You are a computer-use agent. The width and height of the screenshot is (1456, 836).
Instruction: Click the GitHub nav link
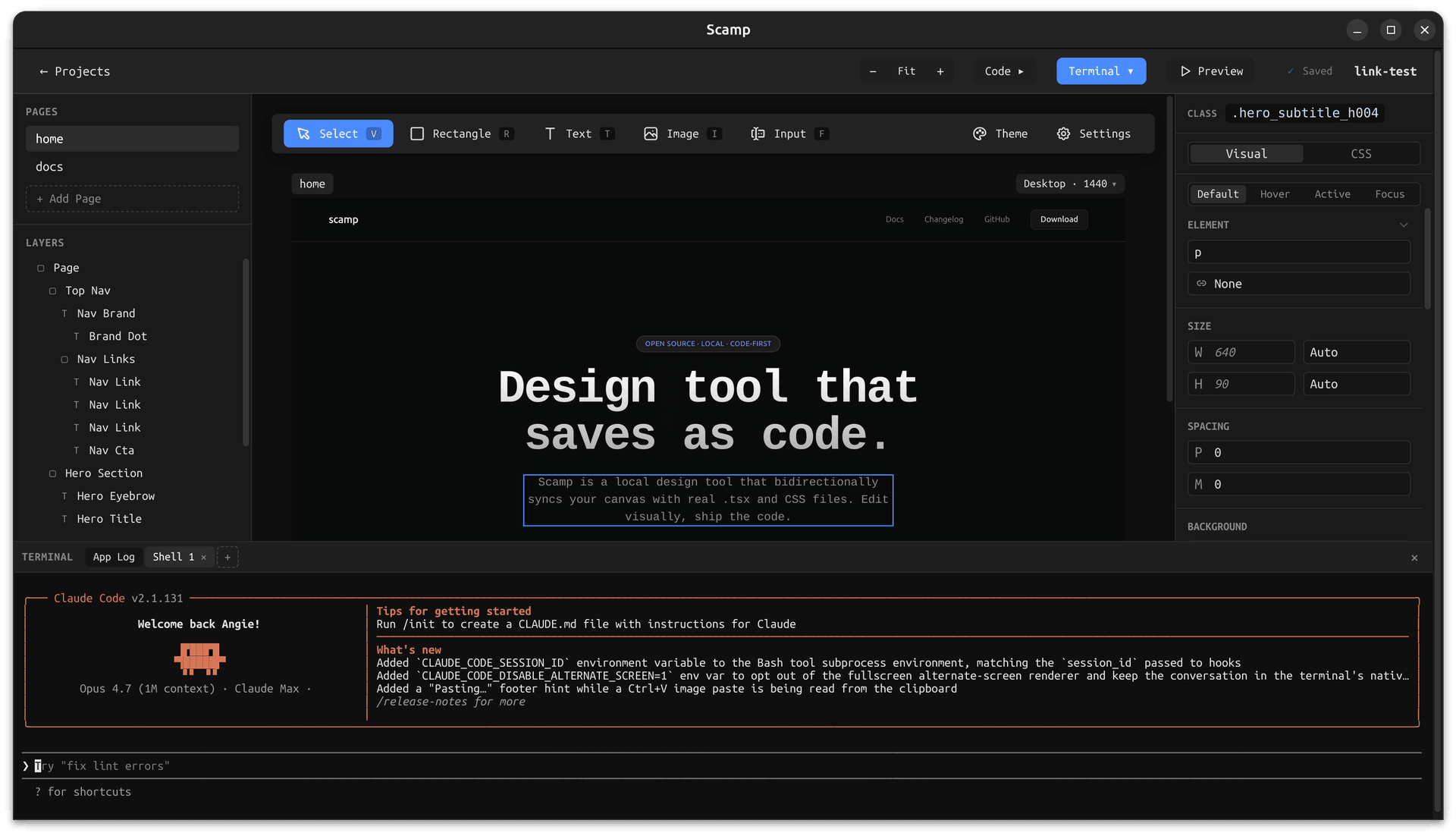pos(996,219)
